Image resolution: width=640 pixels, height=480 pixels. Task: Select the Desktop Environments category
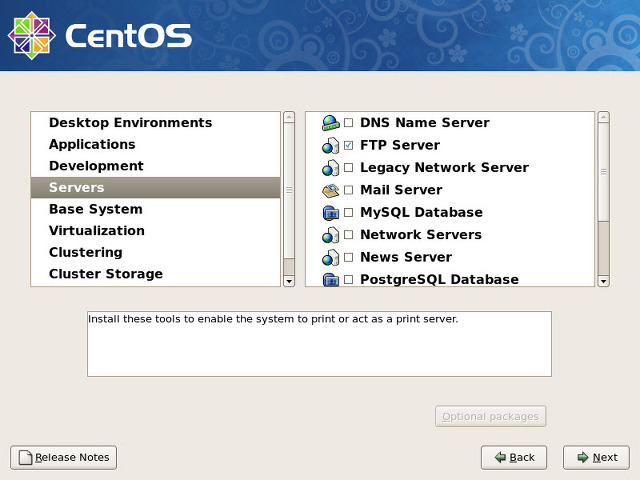point(156,123)
